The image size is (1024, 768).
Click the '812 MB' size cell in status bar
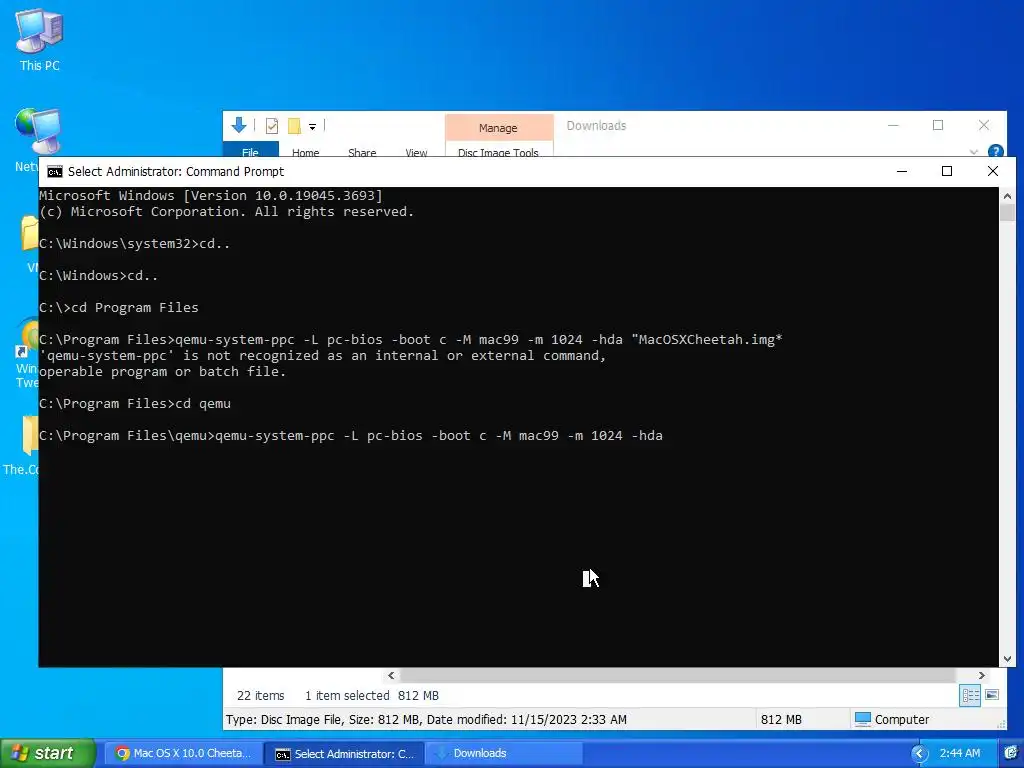781,720
